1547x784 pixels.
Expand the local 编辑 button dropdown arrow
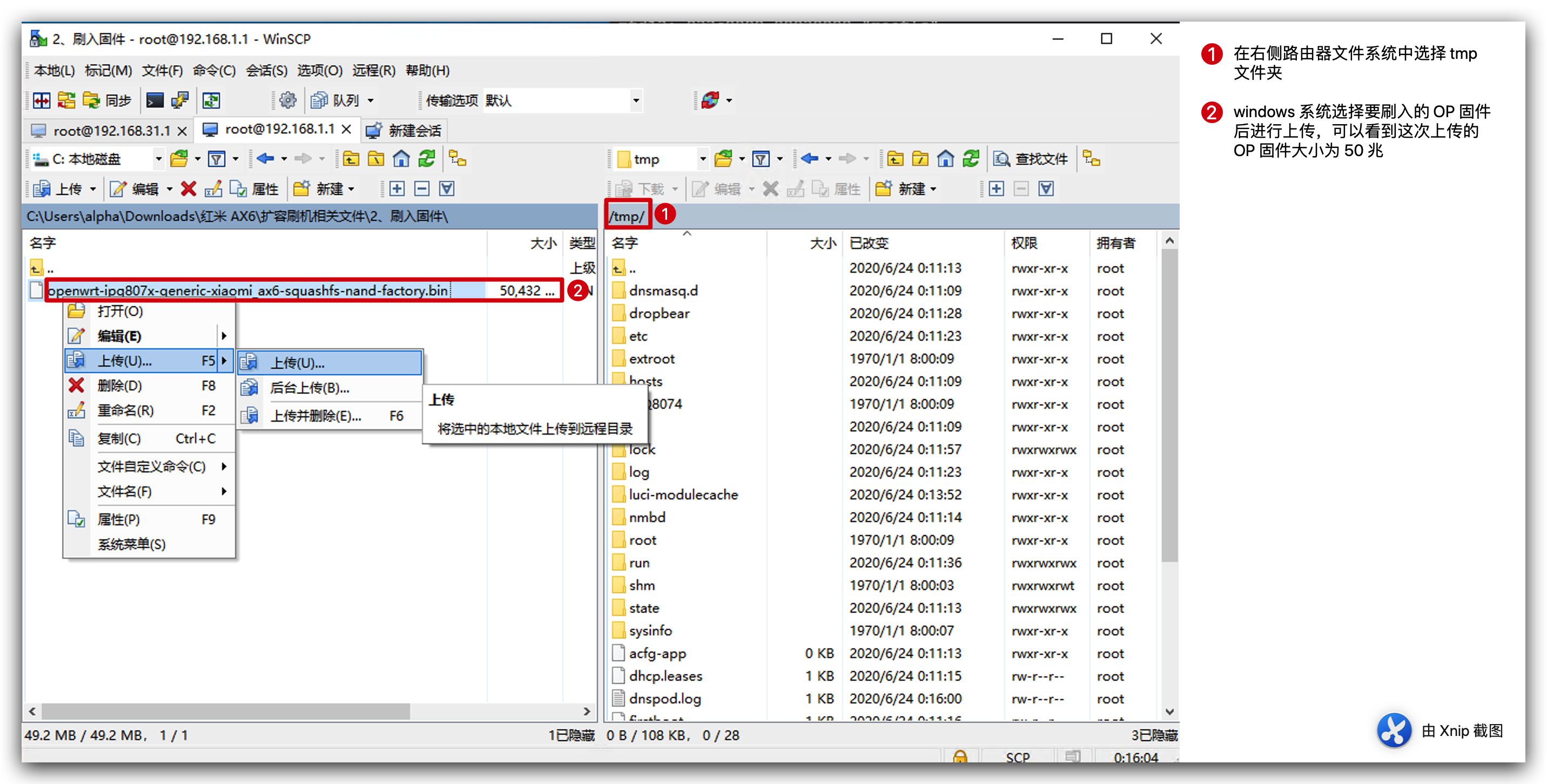click(170, 190)
